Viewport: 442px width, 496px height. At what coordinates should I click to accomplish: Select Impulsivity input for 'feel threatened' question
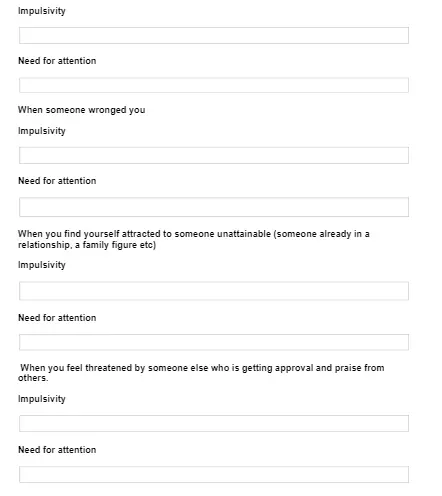pyautogui.click(x=214, y=423)
